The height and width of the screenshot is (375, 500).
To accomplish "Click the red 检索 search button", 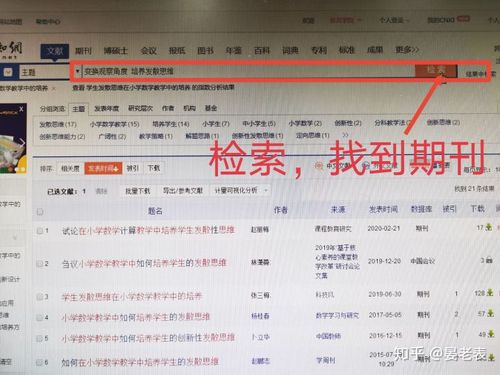I will 436,70.
